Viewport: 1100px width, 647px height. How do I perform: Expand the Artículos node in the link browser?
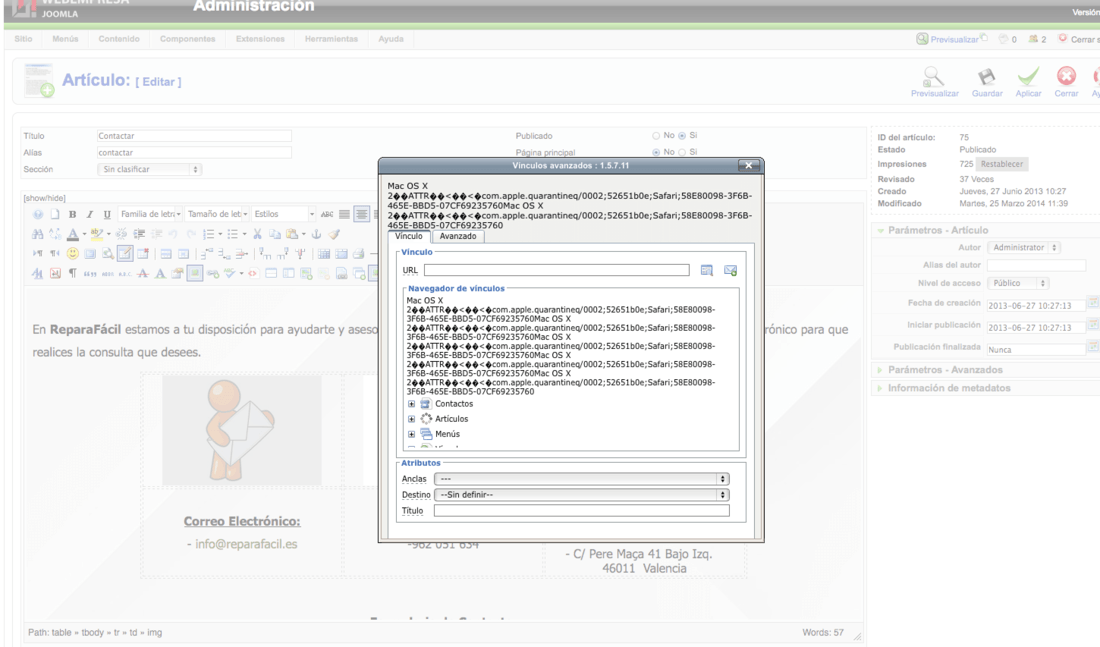pos(412,419)
